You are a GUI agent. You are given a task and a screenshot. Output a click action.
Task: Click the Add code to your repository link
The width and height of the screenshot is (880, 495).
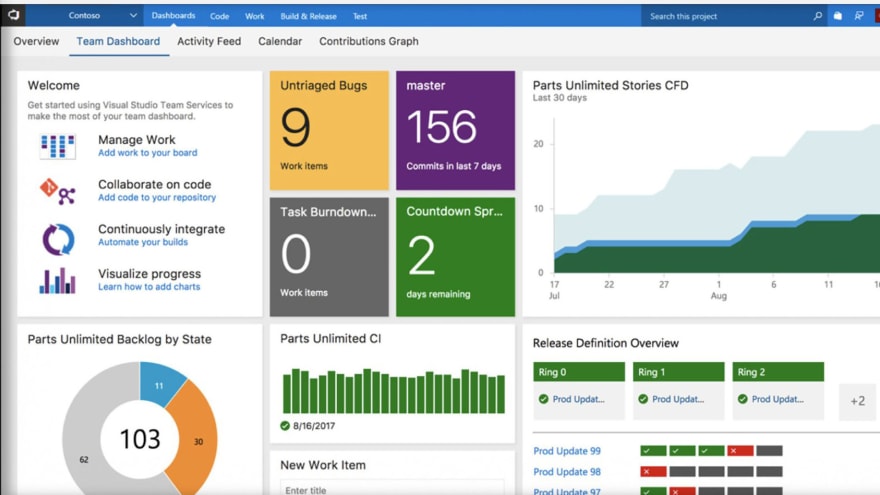tap(157, 198)
